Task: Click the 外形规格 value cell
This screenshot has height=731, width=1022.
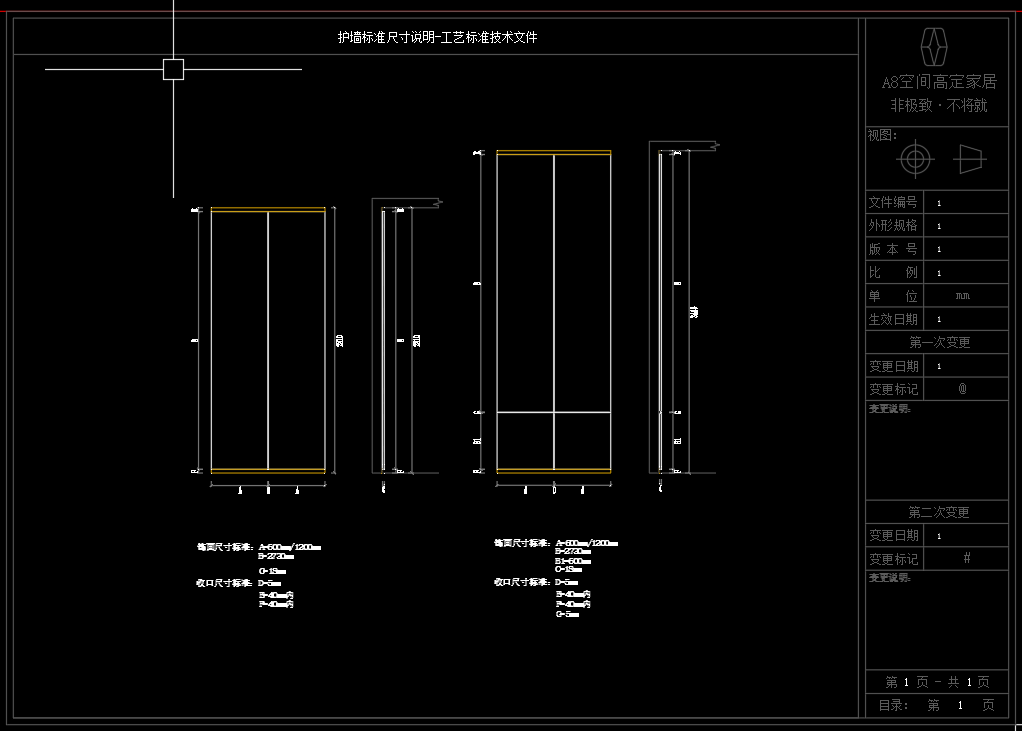Action: point(966,226)
